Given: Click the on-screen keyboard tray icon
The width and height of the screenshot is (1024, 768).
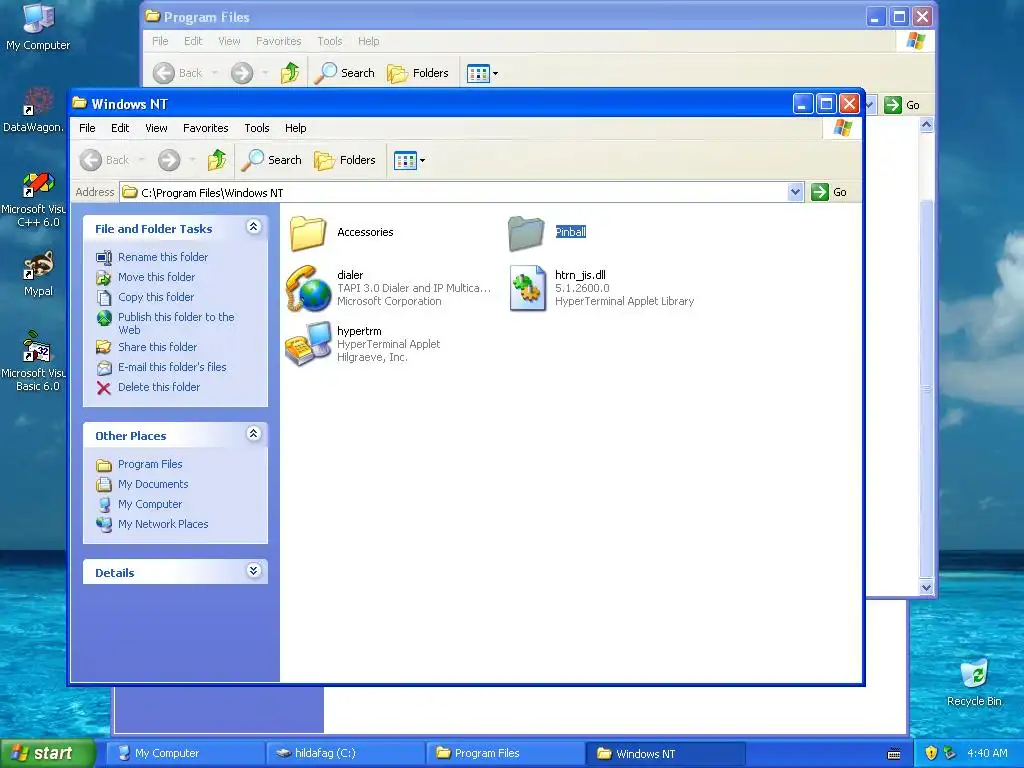Looking at the screenshot, I should [894, 754].
